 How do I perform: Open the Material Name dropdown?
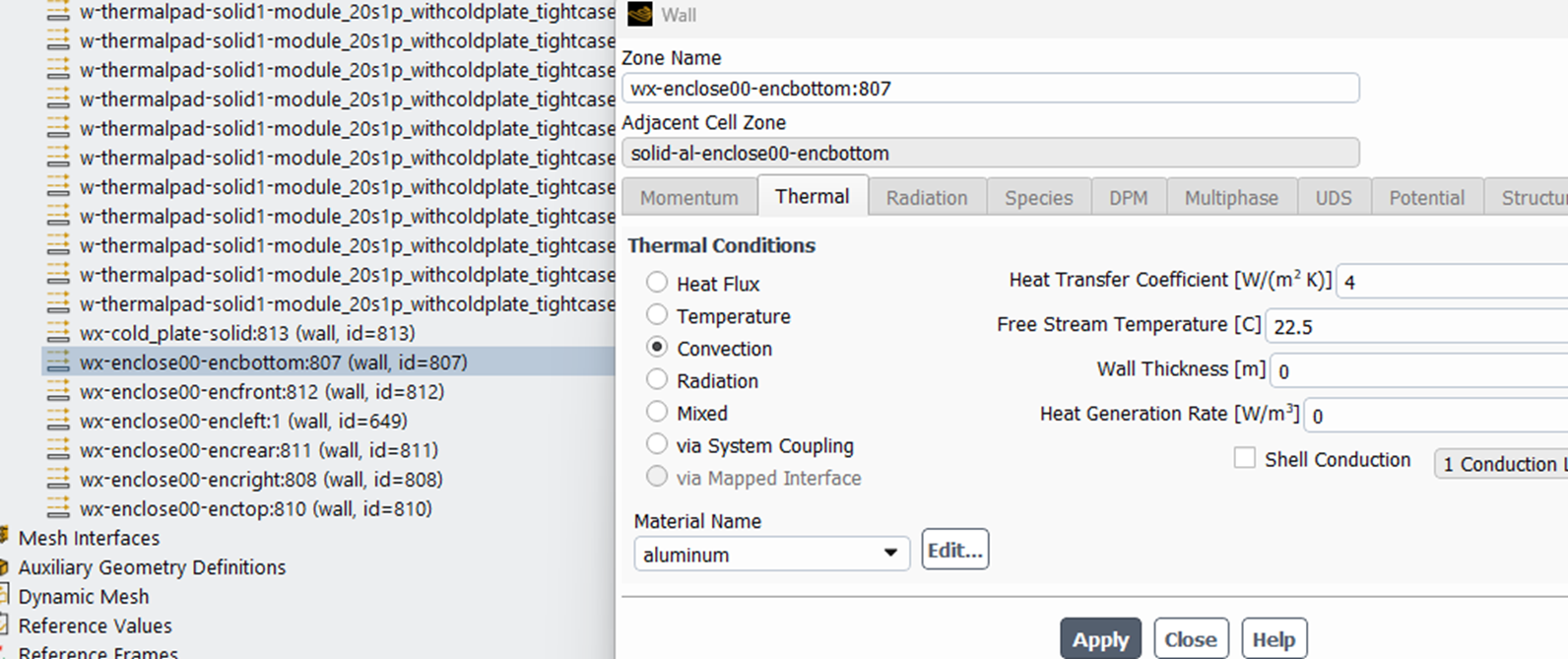point(891,554)
